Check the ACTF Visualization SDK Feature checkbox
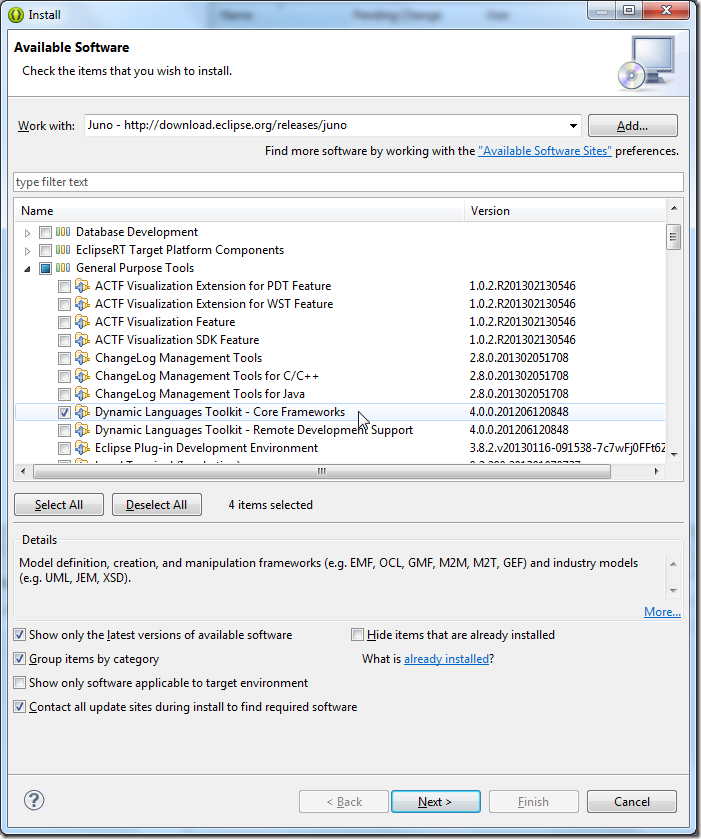The height and width of the screenshot is (839, 701). coord(64,341)
